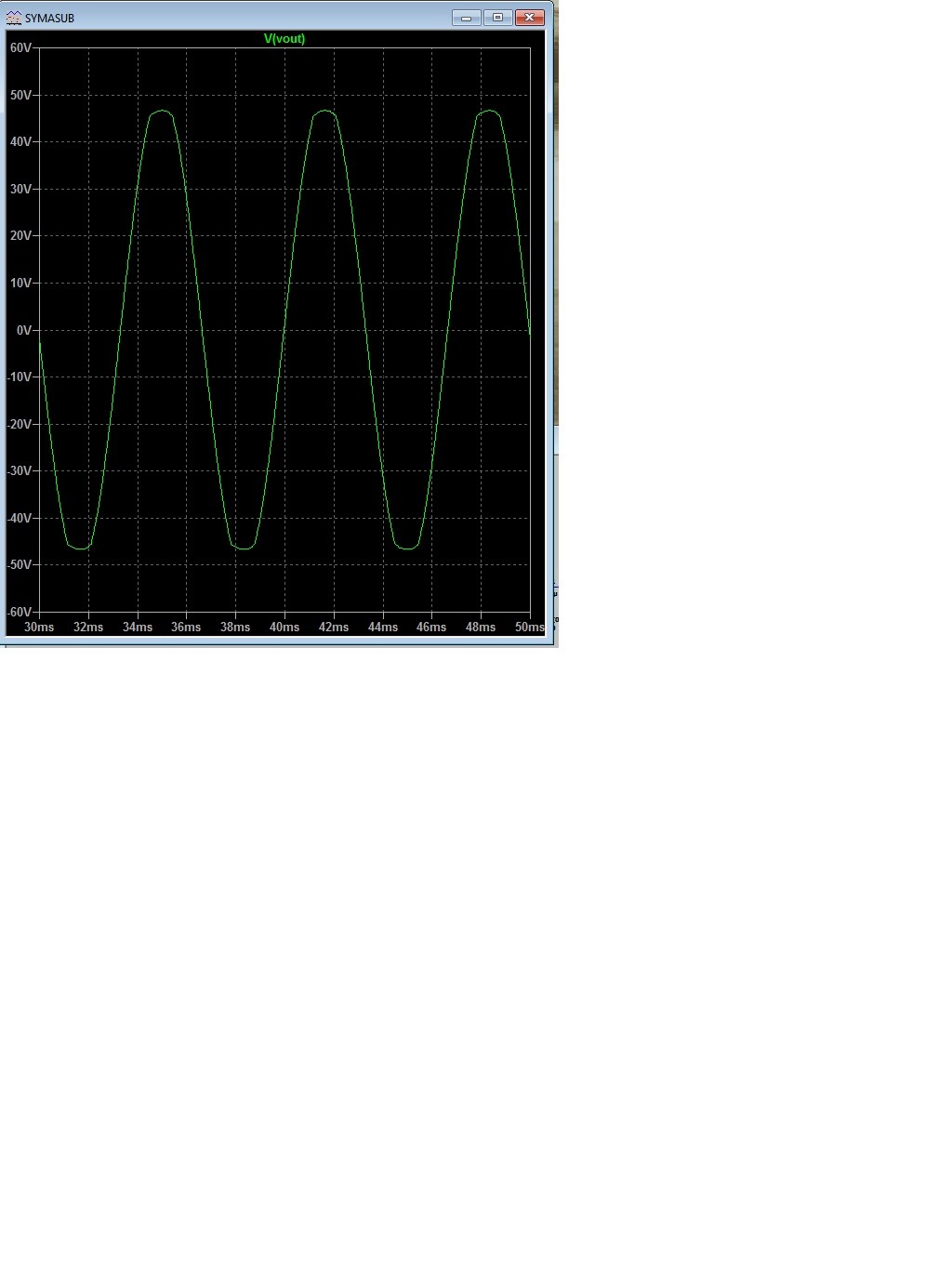
Task: Click the 36ms time axis label
Action: coord(186,628)
